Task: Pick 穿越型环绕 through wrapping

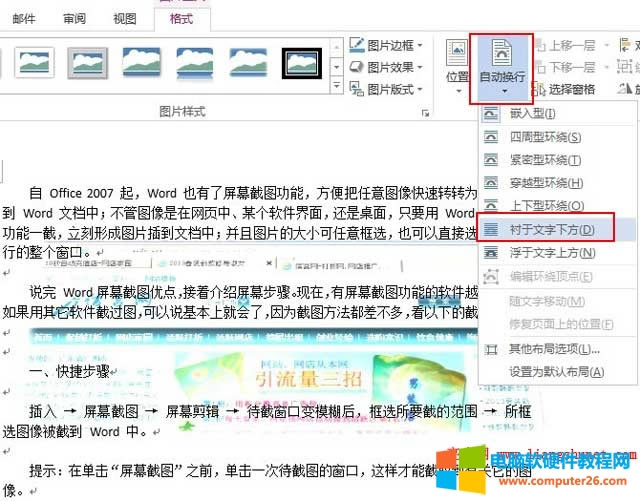Action: 546,183
